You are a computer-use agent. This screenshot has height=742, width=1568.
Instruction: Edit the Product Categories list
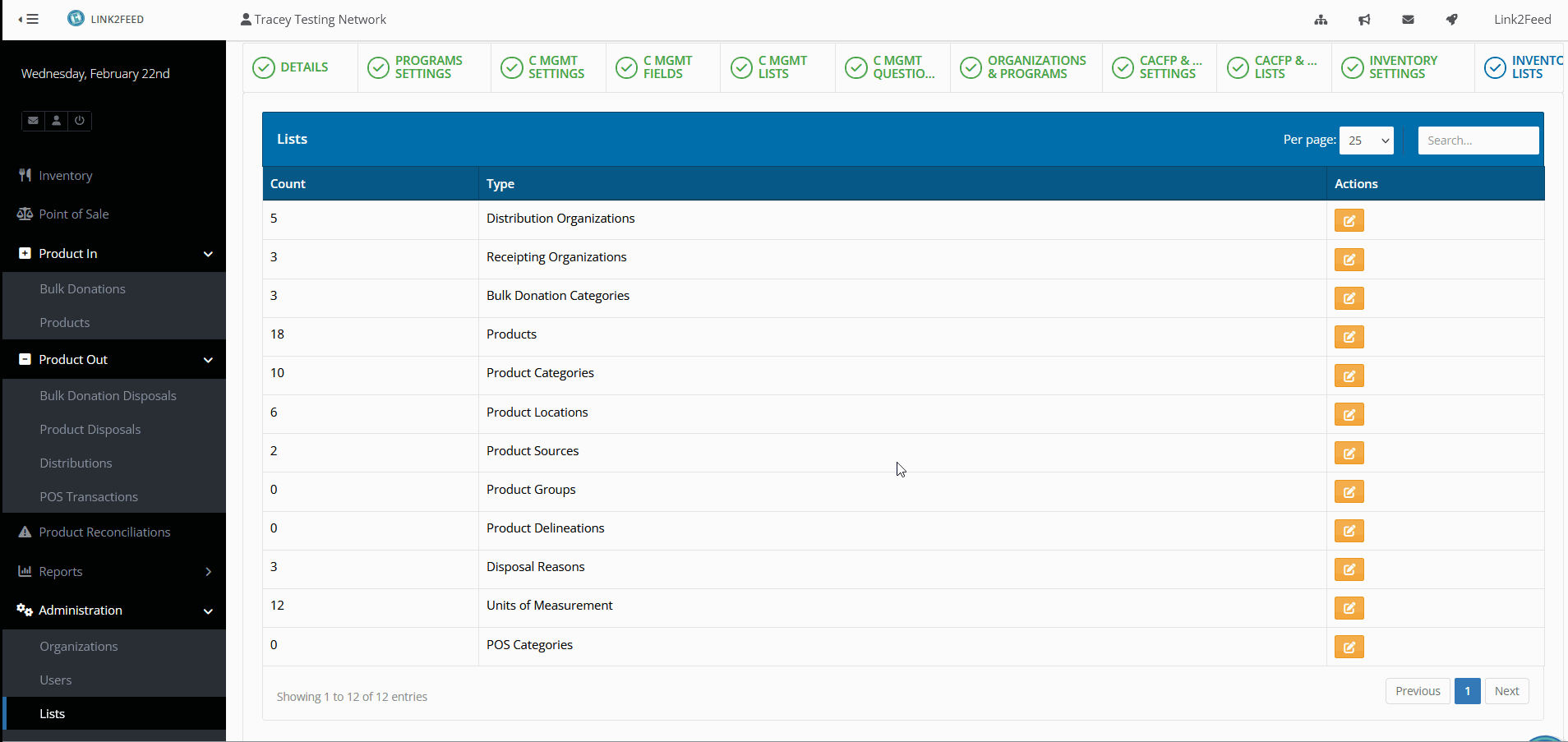(1349, 376)
